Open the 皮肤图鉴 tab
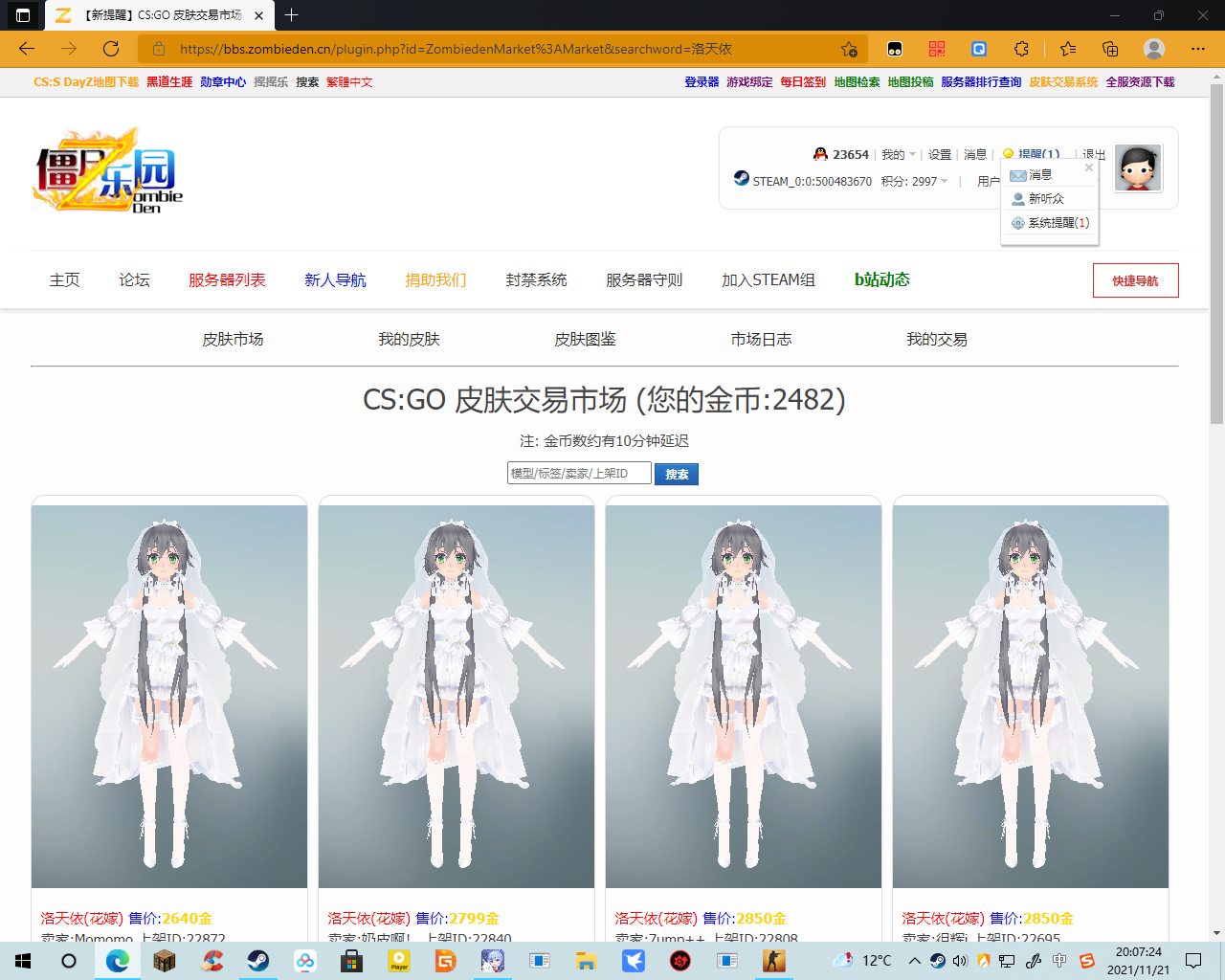This screenshot has width=1225, height=980. click(x=585, y=340)
